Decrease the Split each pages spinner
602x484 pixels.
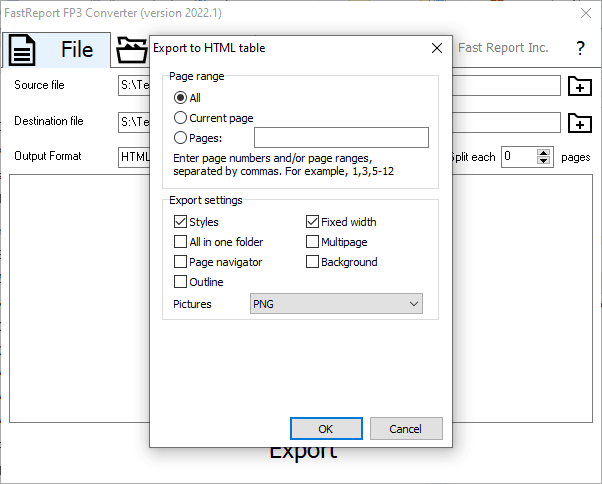coord(543,161)
